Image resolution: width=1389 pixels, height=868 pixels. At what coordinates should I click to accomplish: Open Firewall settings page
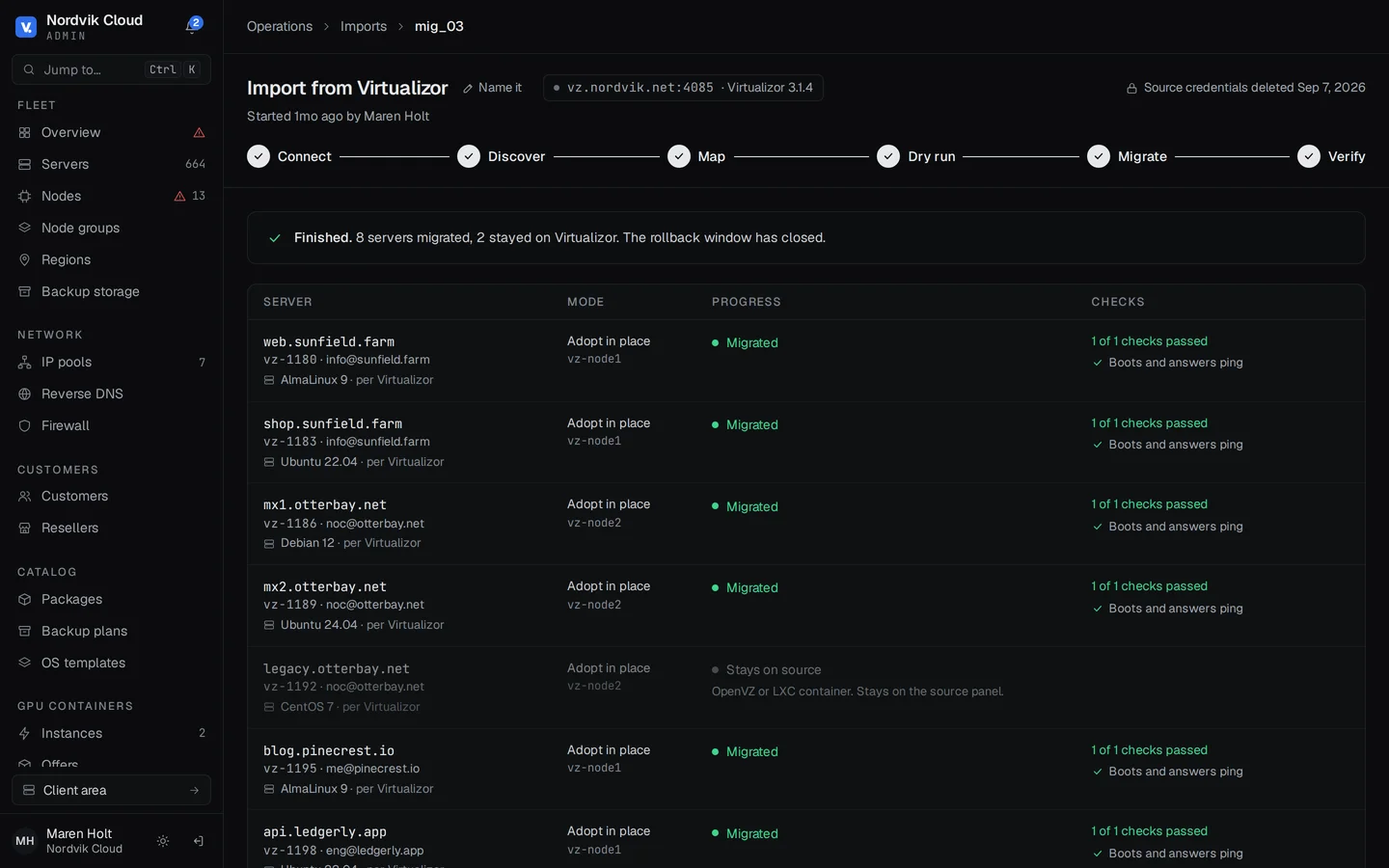[x=112, y=425]
